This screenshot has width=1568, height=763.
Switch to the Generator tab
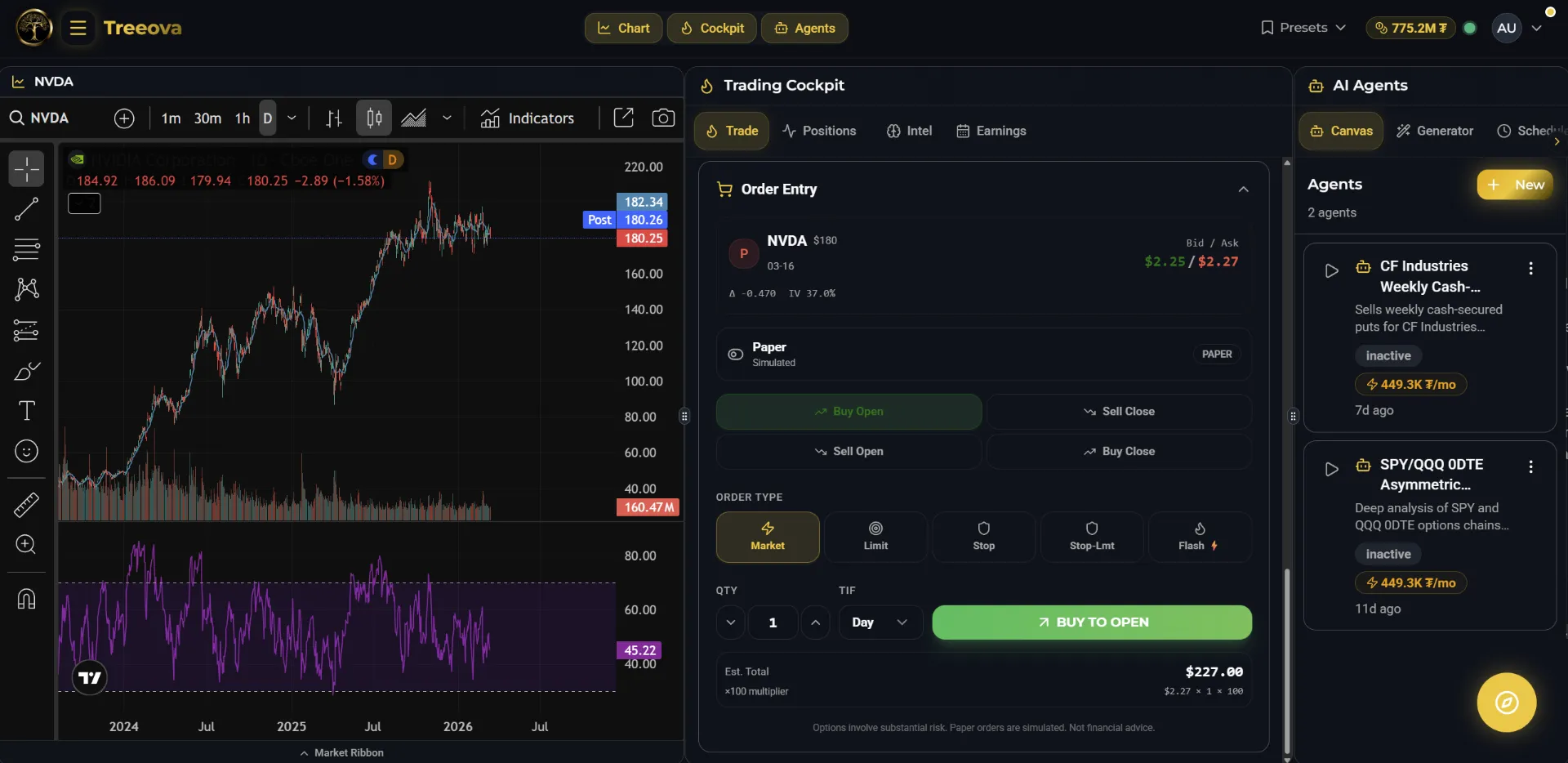click(1435, 131)
